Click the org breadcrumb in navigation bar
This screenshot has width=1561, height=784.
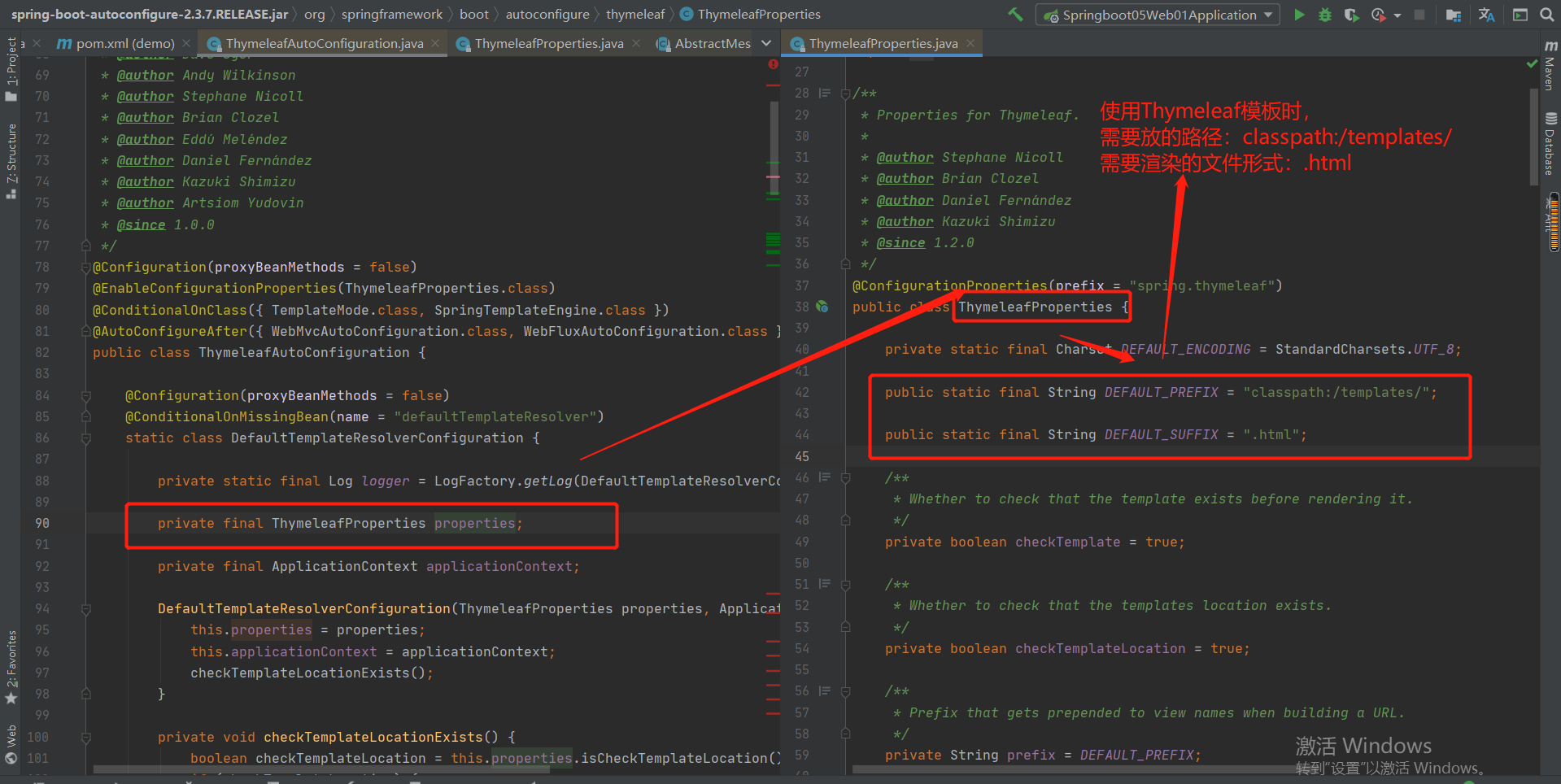pos(315,15)
